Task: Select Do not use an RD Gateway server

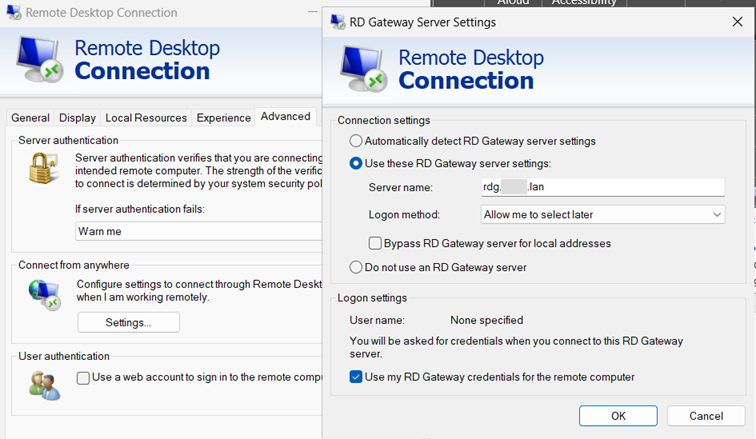Action: click(x=355, y=267)
